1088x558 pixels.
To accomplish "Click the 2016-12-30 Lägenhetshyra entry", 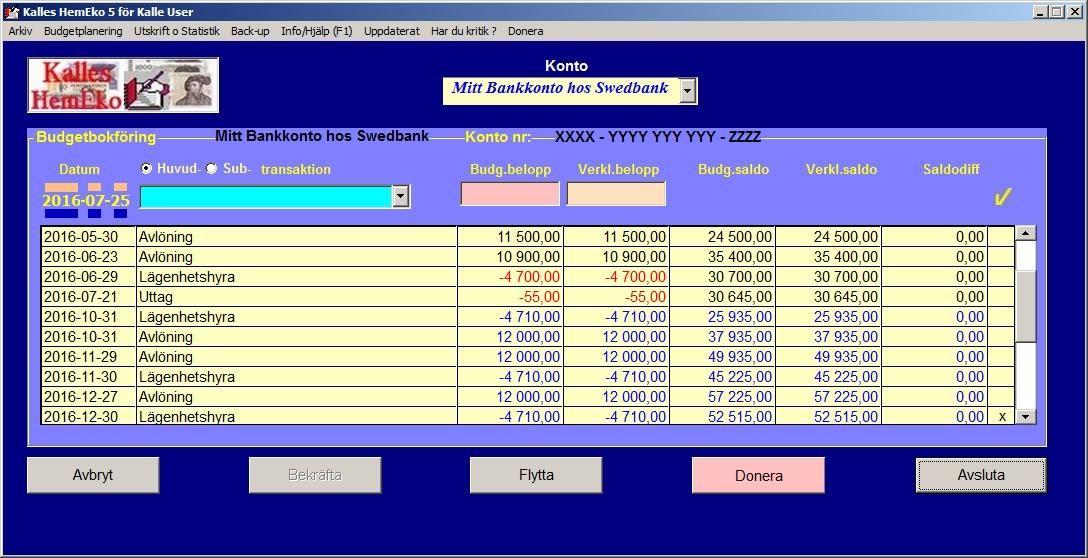I will [527, 416].
